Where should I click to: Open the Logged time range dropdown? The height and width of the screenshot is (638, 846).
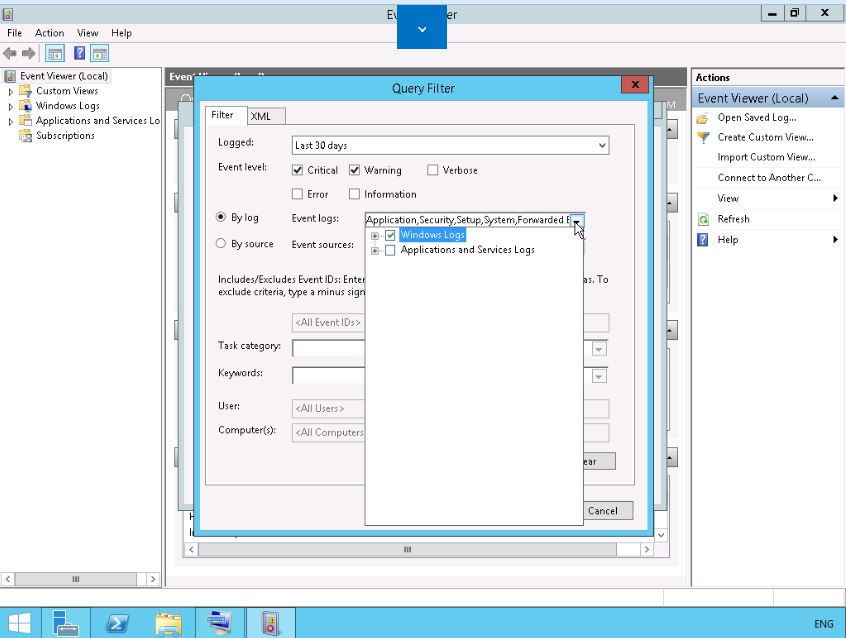pyautogui.click(x=602, y=145)
